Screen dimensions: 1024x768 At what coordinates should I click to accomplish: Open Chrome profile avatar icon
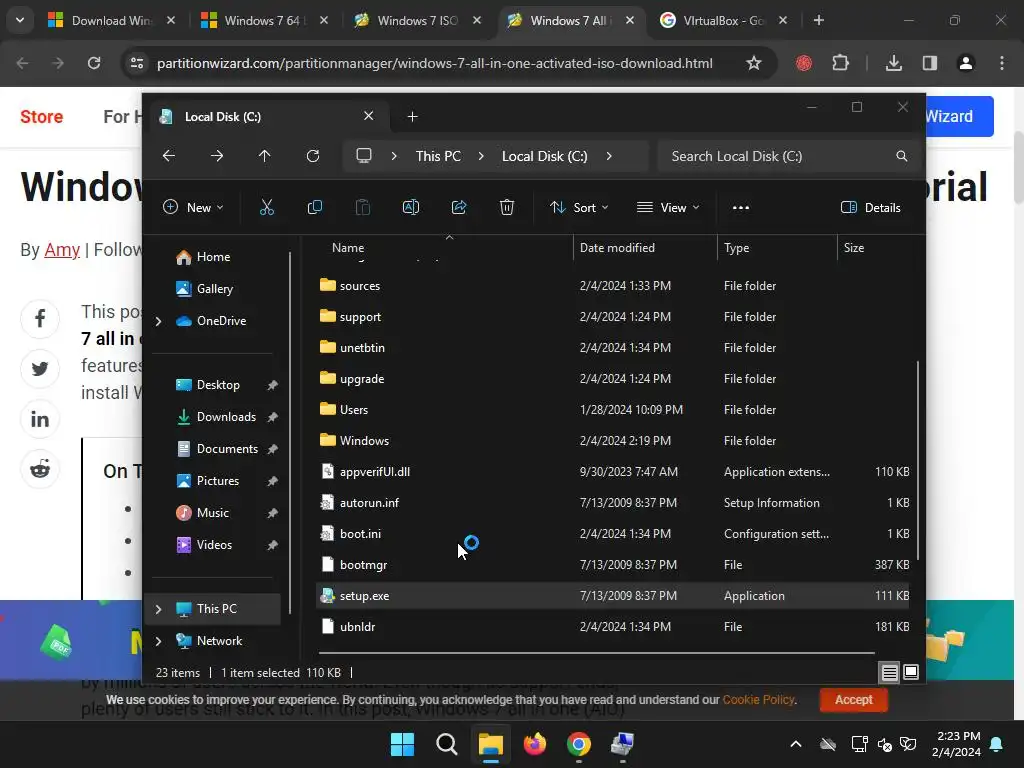[966, 63]
